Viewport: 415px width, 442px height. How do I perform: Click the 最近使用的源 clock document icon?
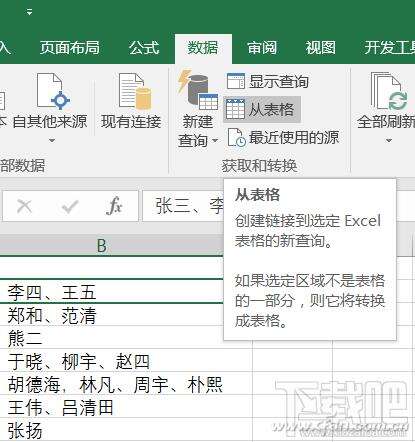click(x=236, y=137)
